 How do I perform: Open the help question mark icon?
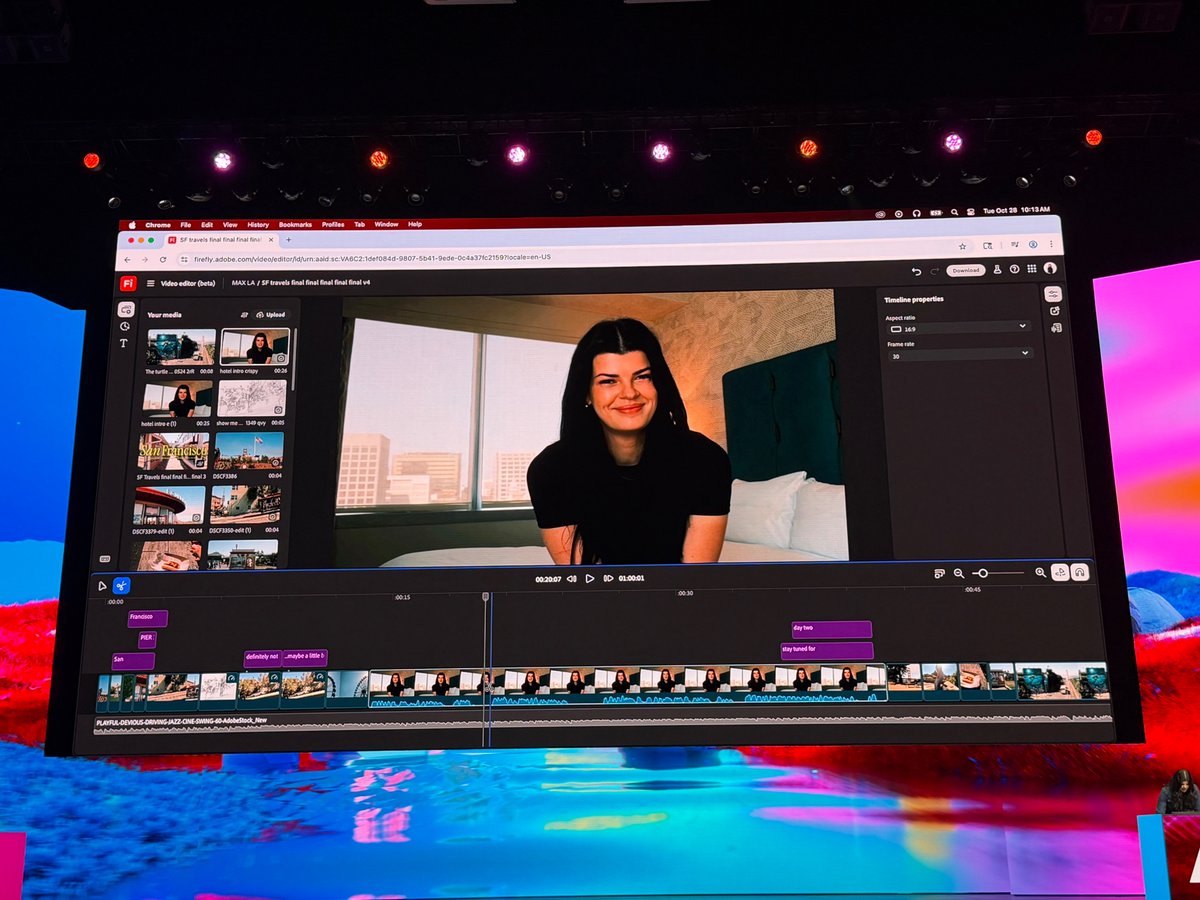[x=1014, y=269]
